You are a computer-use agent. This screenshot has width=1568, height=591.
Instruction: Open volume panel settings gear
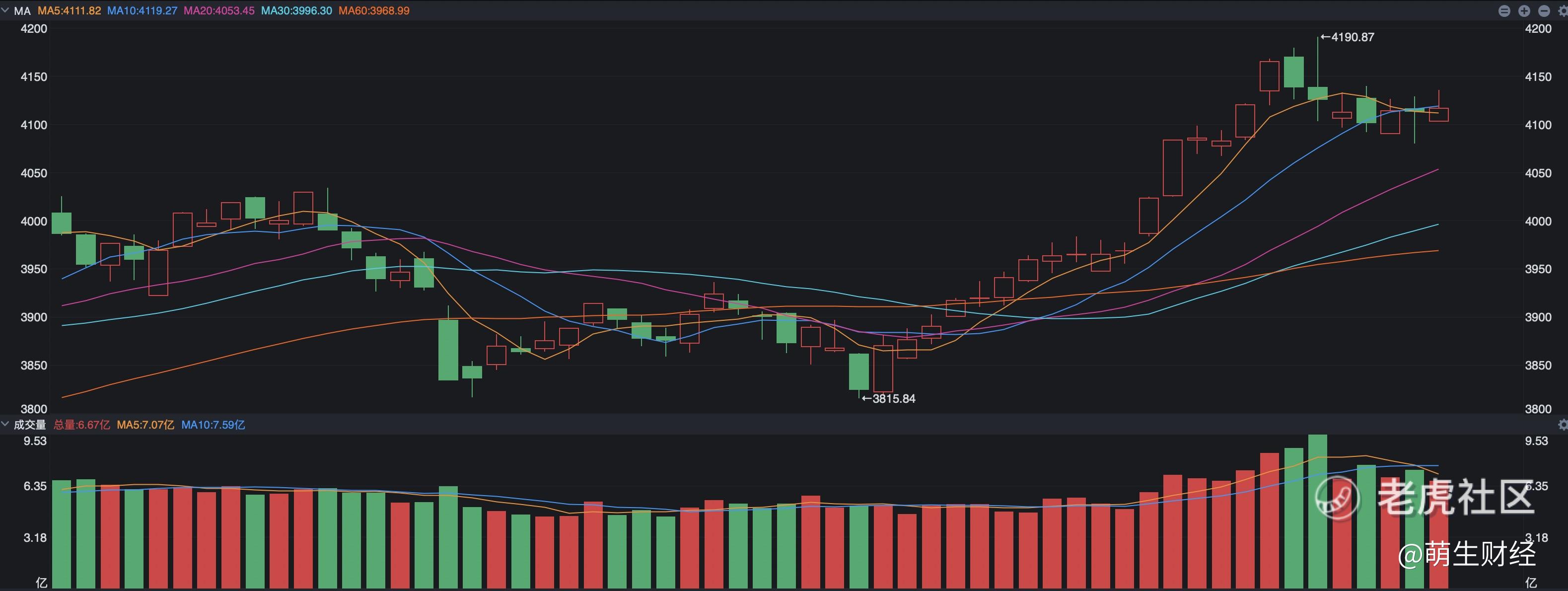[1563, 425]
